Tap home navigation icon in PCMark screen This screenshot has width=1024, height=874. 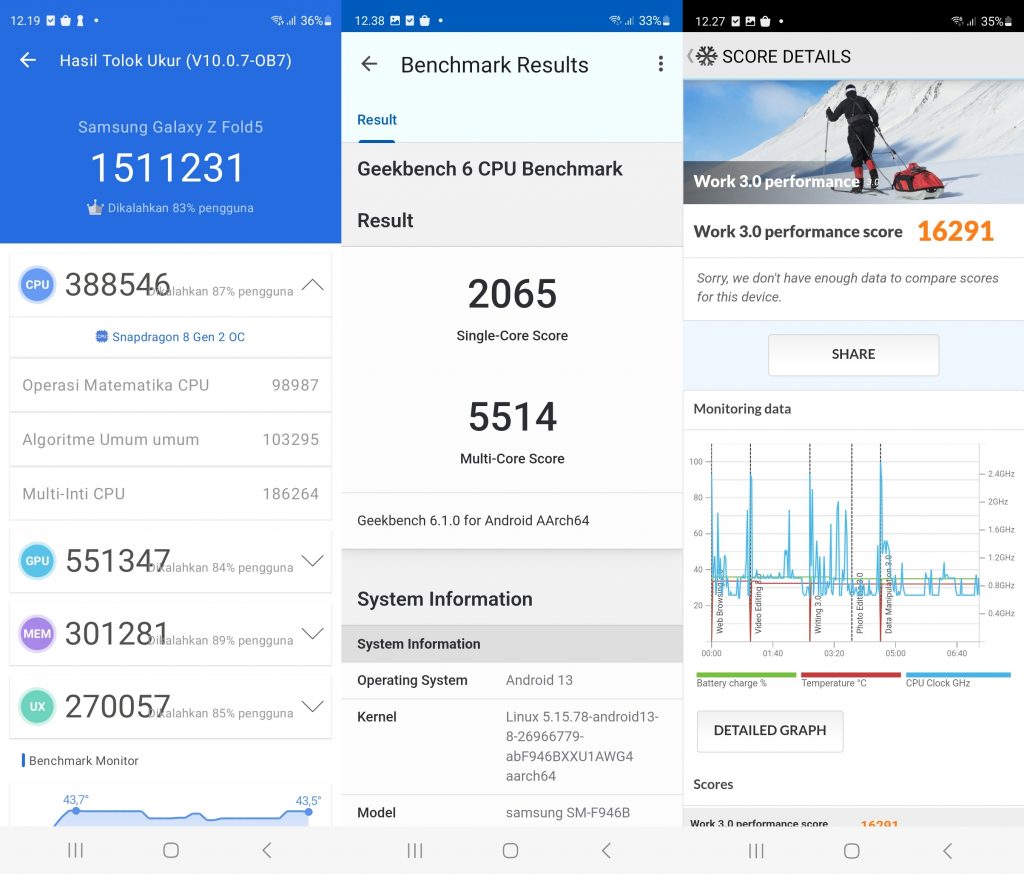[x=852, y=850]
